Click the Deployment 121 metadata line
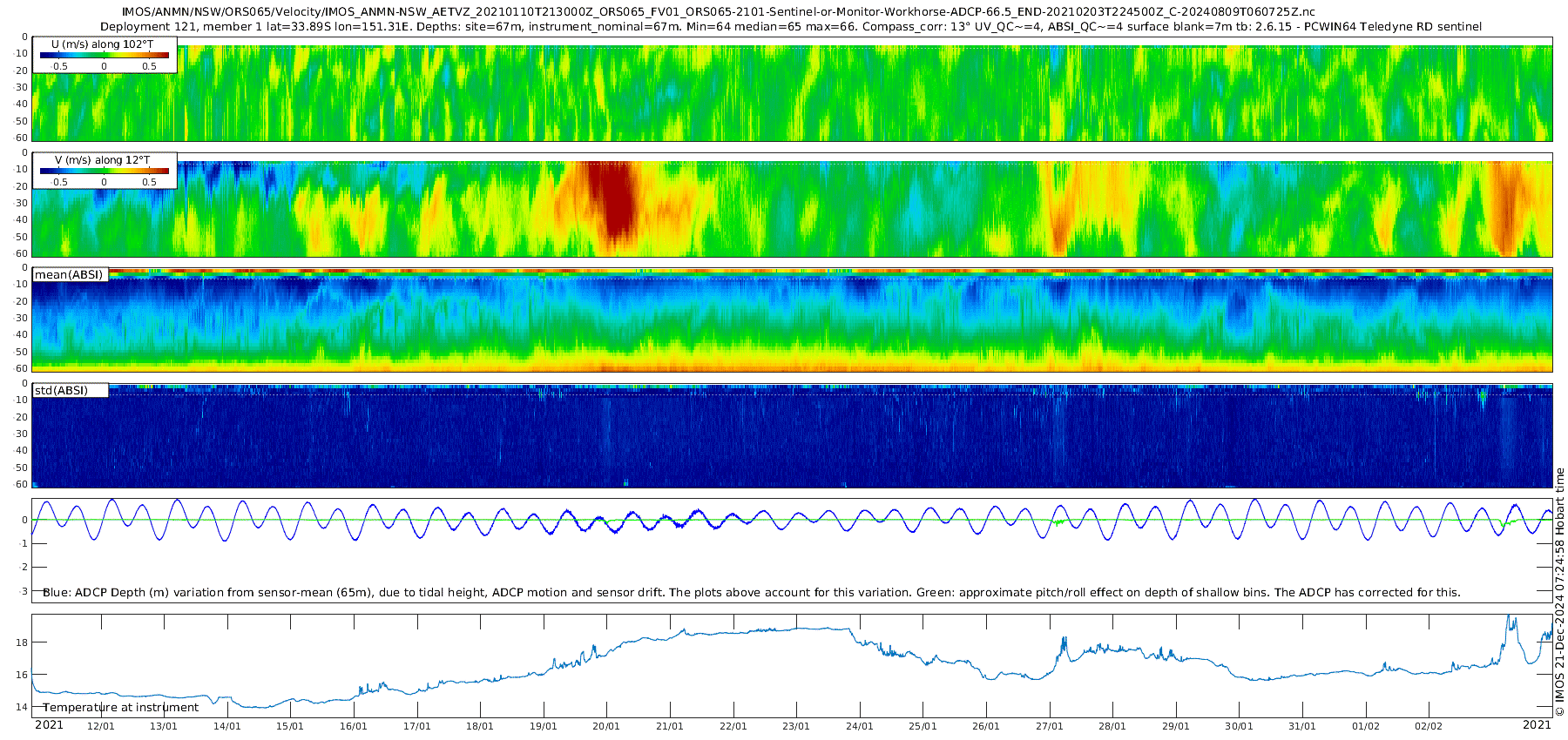Viewport: 1568px width, 740px height. pos(791,27)
